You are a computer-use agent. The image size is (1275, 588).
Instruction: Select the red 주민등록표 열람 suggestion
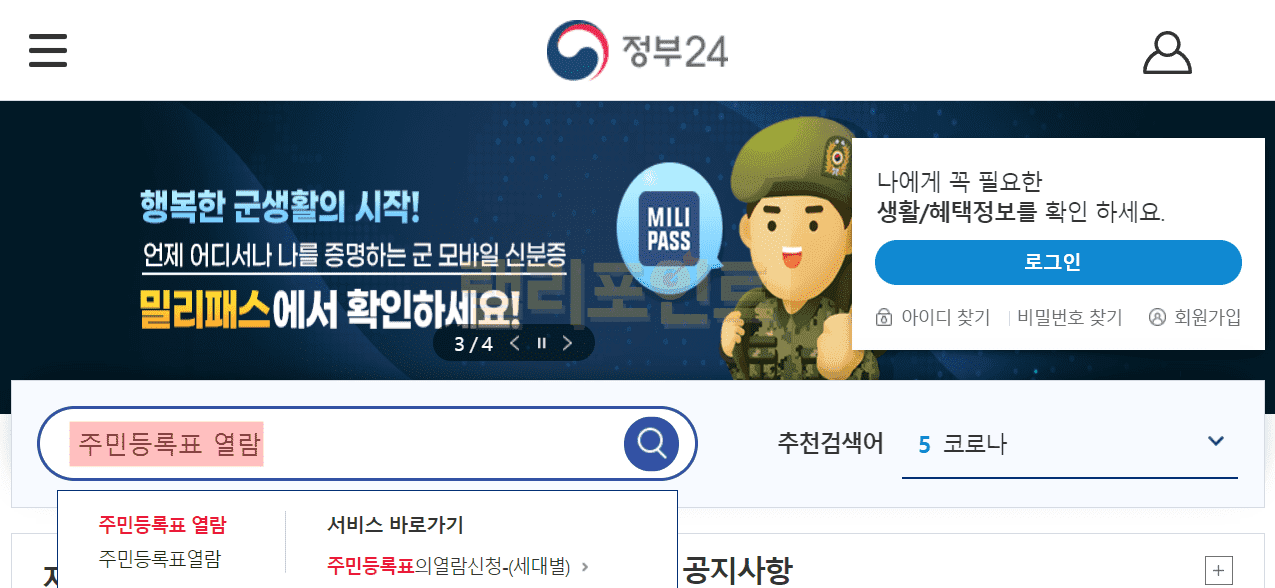(162, 524)
